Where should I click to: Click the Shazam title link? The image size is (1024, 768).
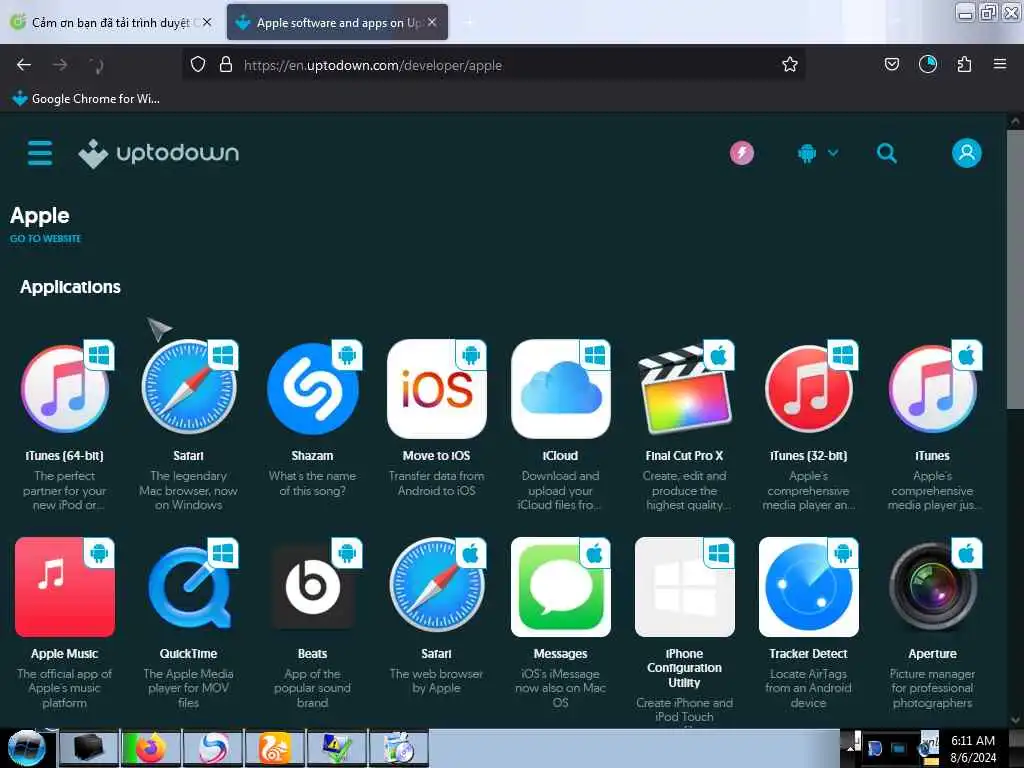(x=312, y=456)
